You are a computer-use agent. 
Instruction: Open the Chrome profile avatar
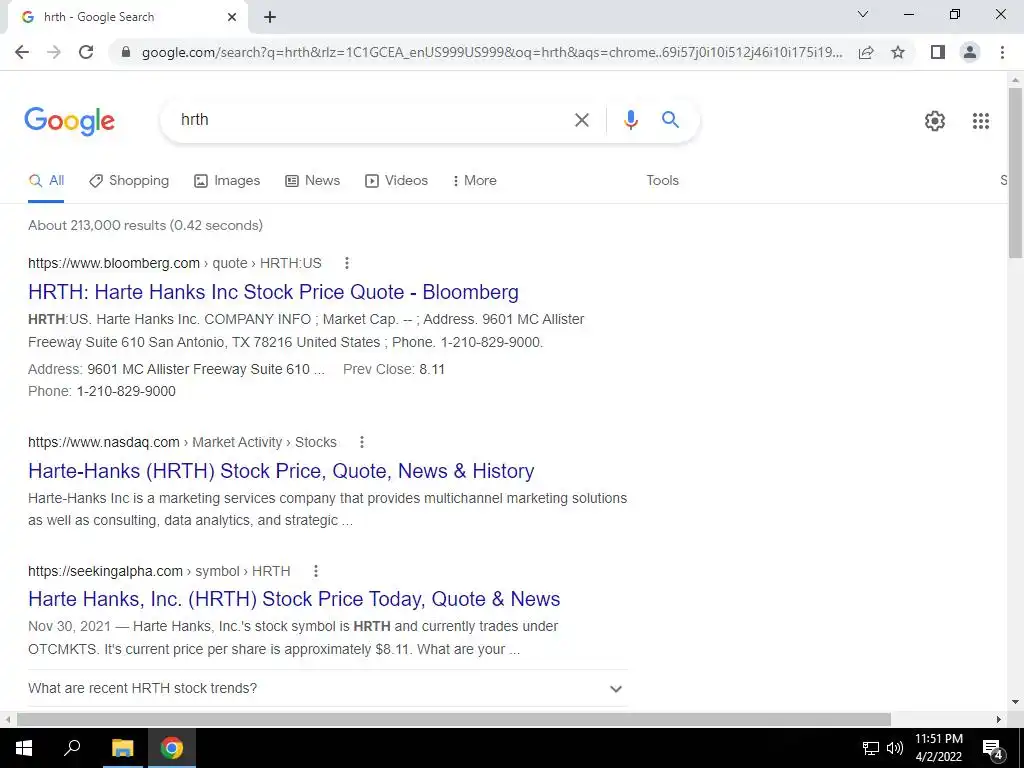coord(970,52)
